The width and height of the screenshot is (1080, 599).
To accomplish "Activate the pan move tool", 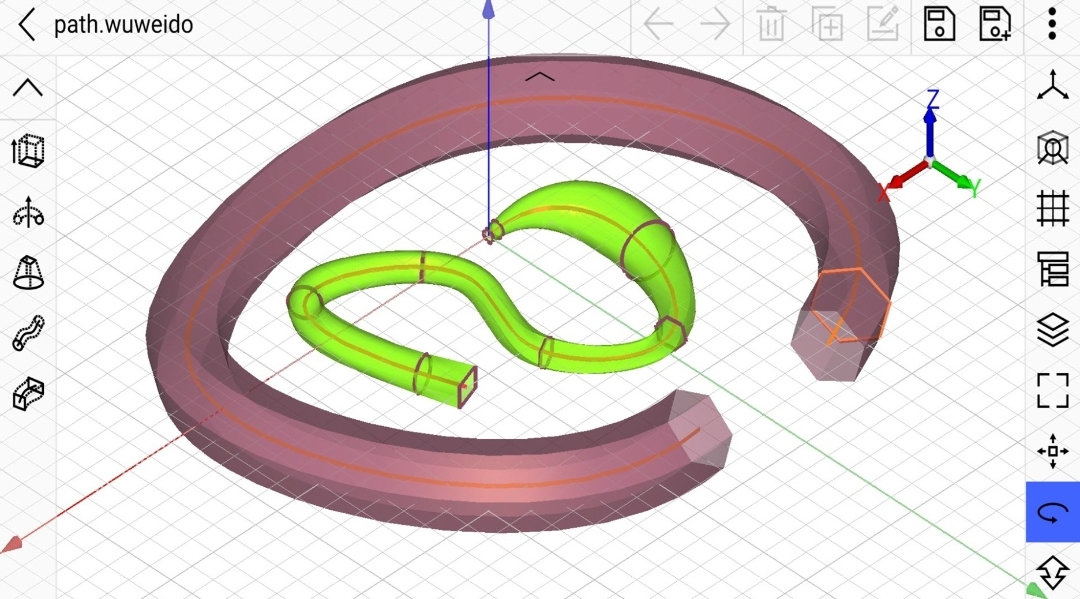I will (x=1052, y=451).
